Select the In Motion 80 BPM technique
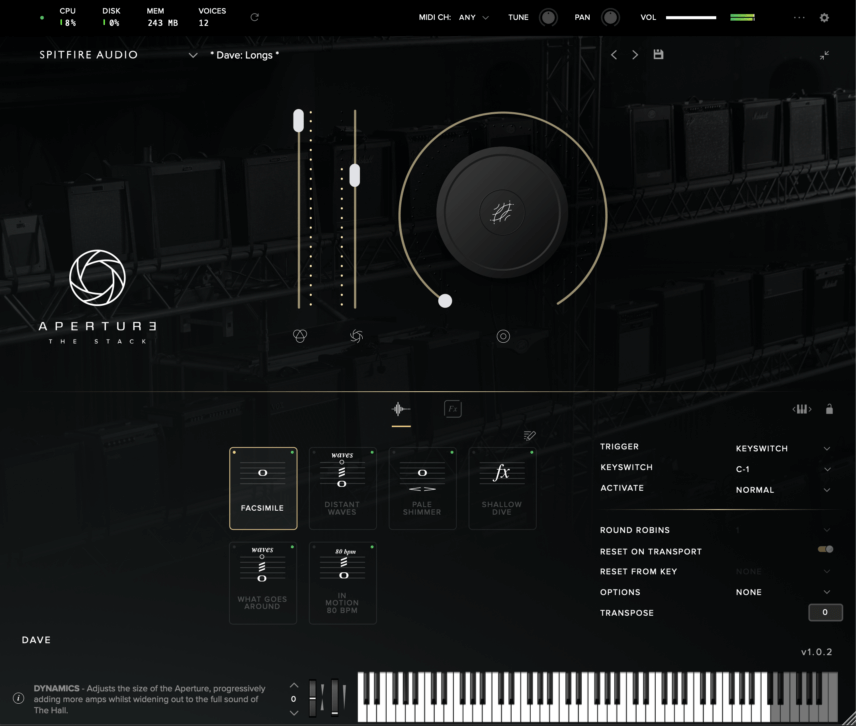 [x=342, y=582]
